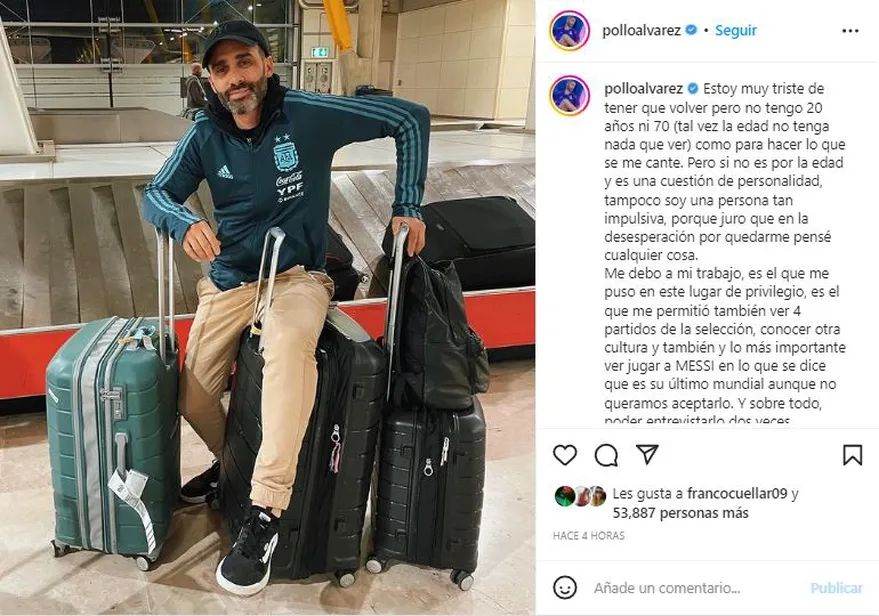Open comments via the speech bubble icon

click(x=606, y=455)
